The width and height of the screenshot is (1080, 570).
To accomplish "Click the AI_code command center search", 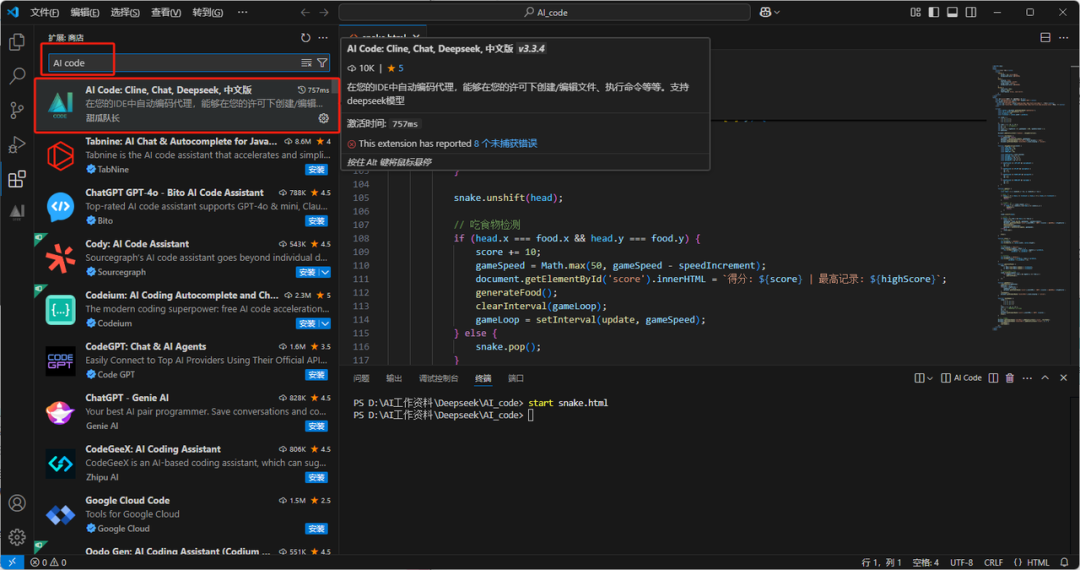I will (544, 12).
